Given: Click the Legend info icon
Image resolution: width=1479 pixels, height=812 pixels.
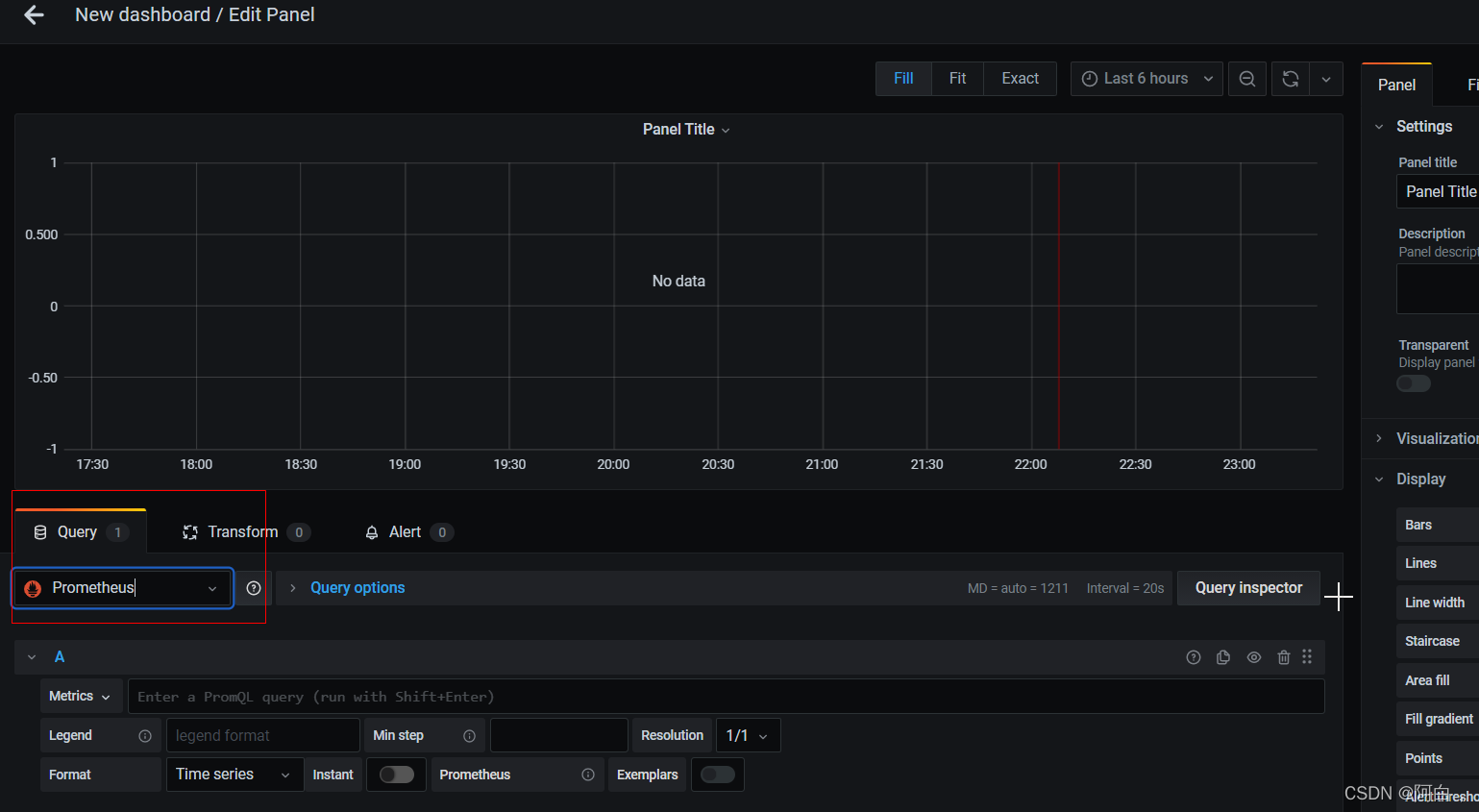Looking at the screenshot, I should pos(145,736).
